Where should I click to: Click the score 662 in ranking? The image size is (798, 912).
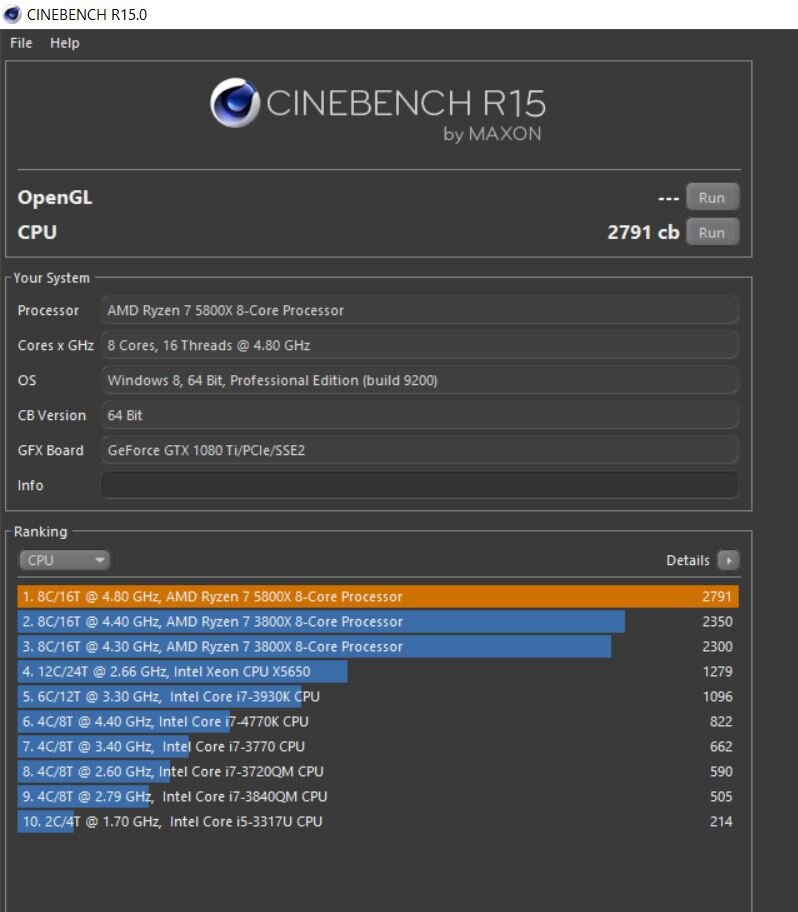[721, 746]
